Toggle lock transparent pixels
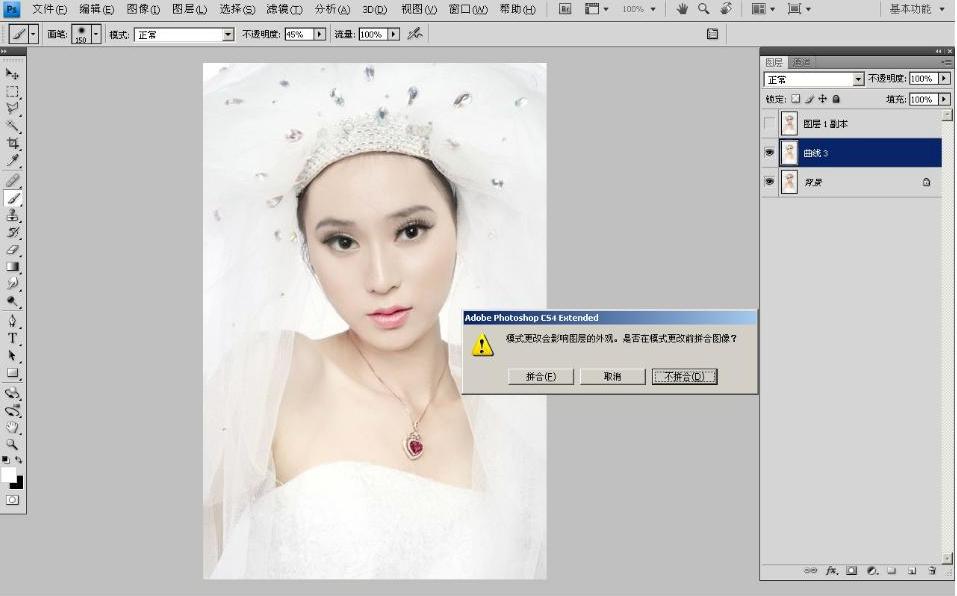The width and height of the screenshot is (957, 596). click(x=795, y=99)
